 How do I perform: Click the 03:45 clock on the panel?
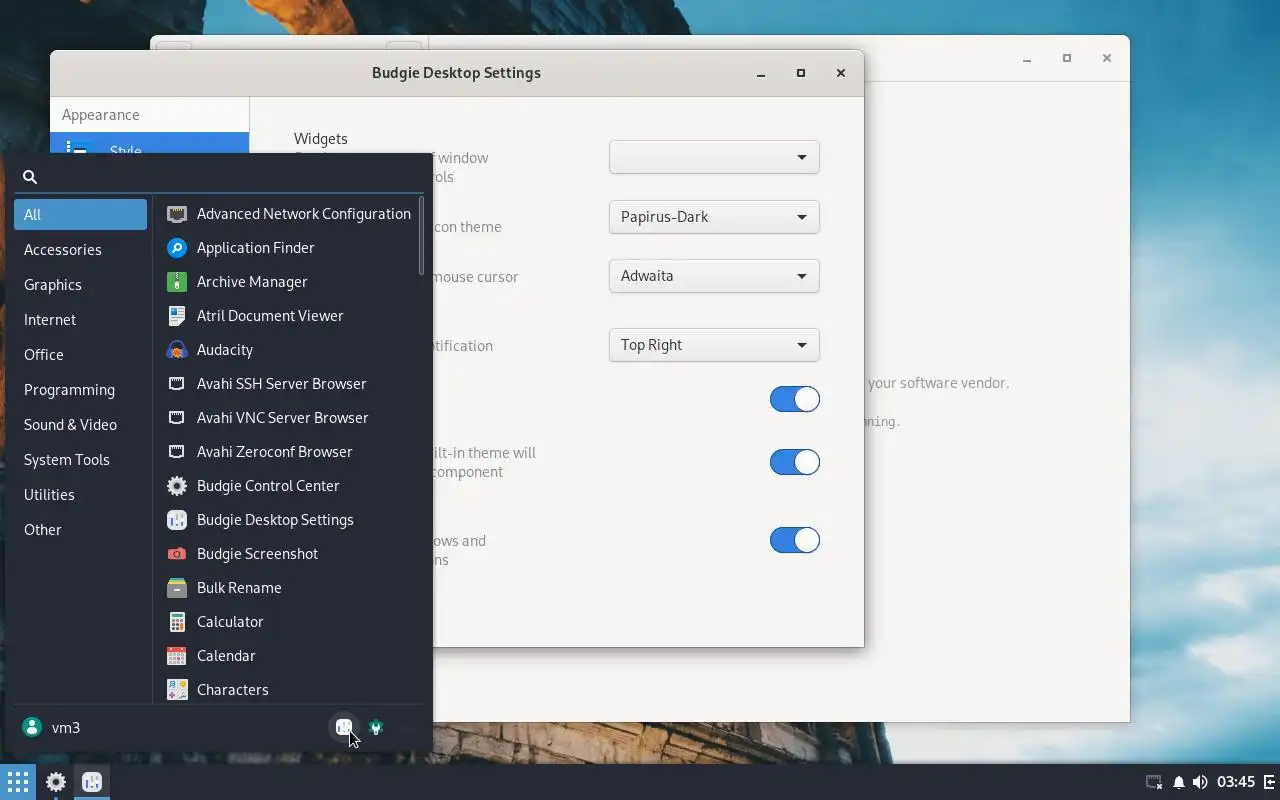(1236, 782)
